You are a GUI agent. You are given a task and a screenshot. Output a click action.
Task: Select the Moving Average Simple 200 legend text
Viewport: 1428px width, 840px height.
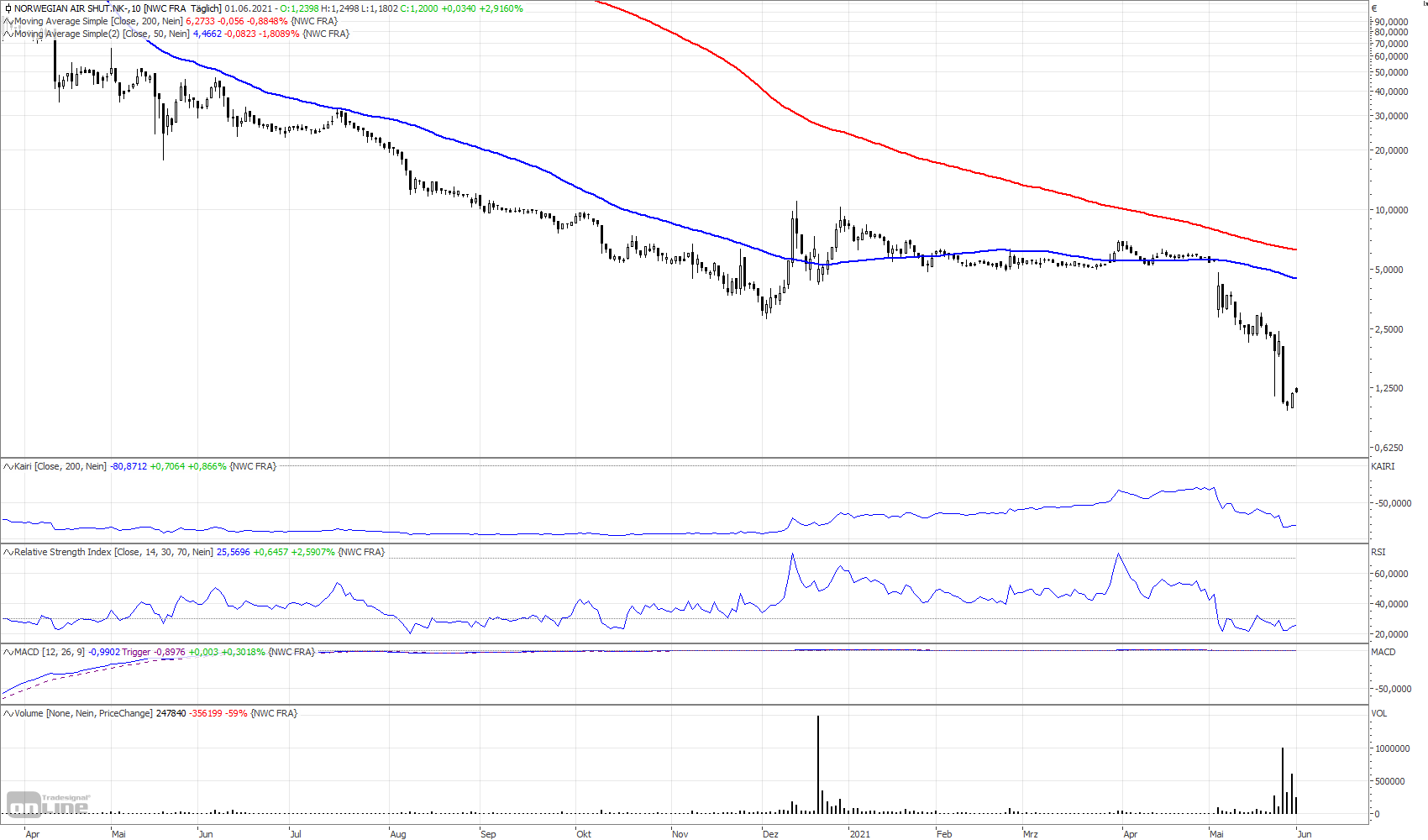(x=98, y=21)
